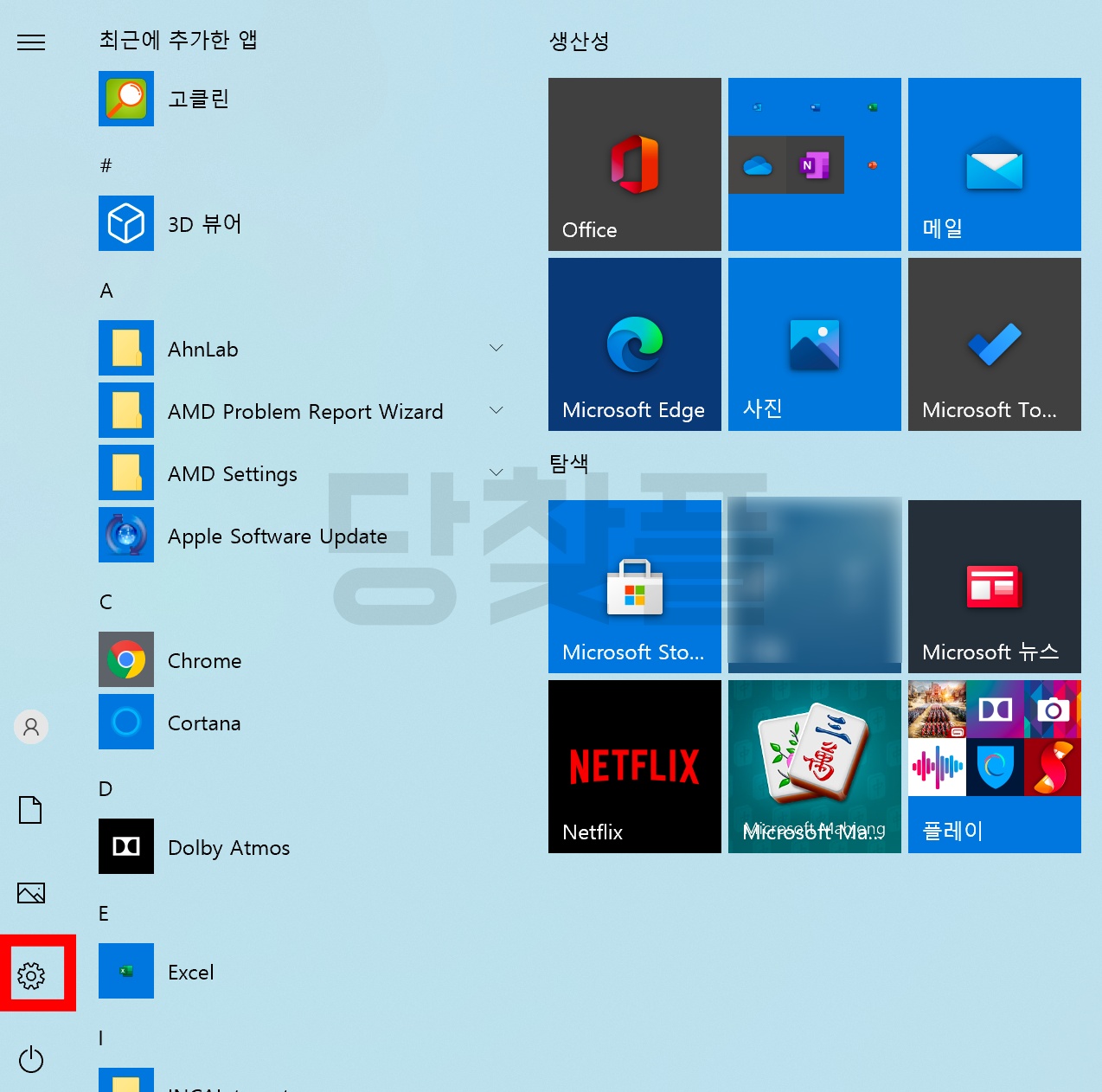Open the Microsoft Mahjong tile

[815, 767]
